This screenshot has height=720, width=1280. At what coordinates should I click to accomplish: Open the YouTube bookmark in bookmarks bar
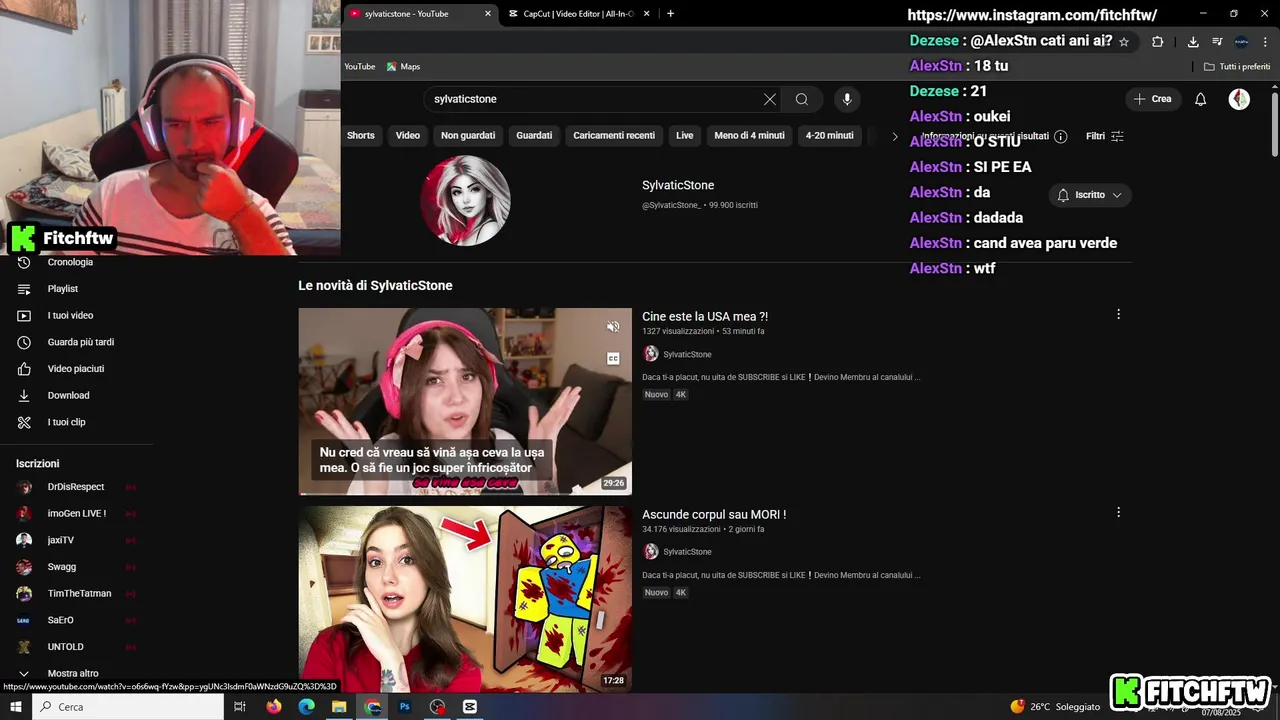360,67
